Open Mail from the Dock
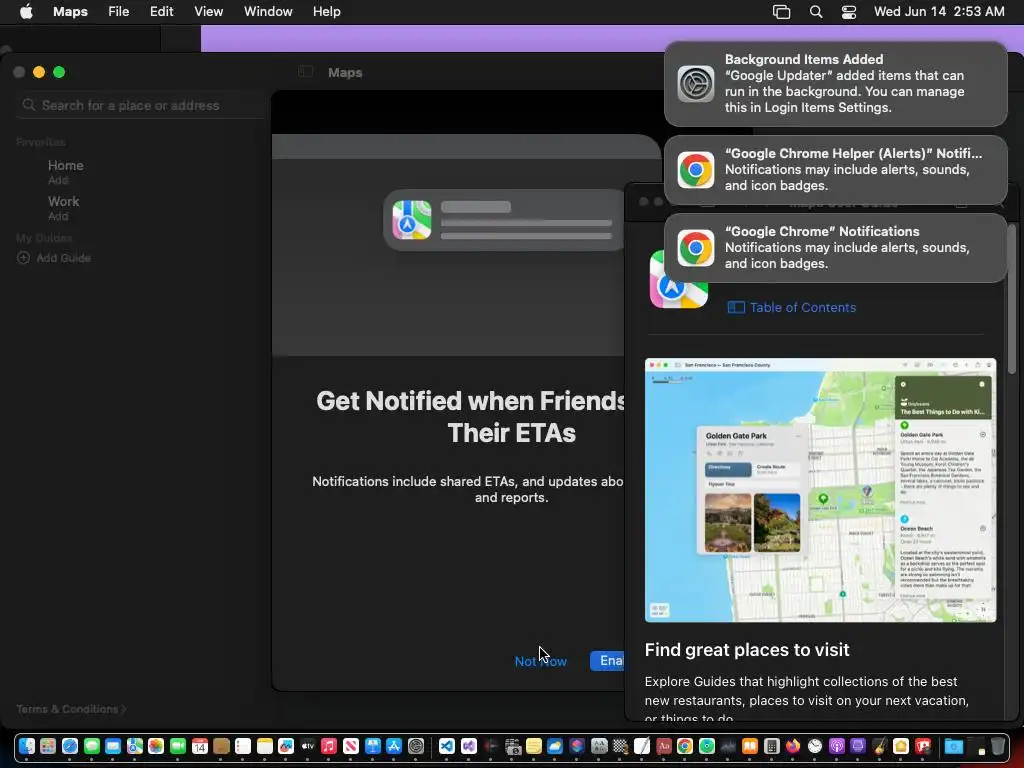The width and height of the screenshot is (1024, 768). tap(113, 746)
